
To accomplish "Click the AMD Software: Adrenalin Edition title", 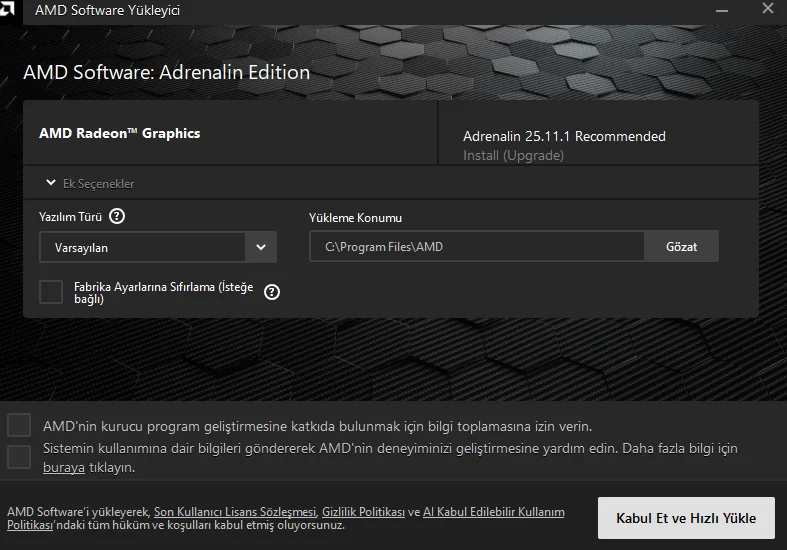I will tap(167, 72).
